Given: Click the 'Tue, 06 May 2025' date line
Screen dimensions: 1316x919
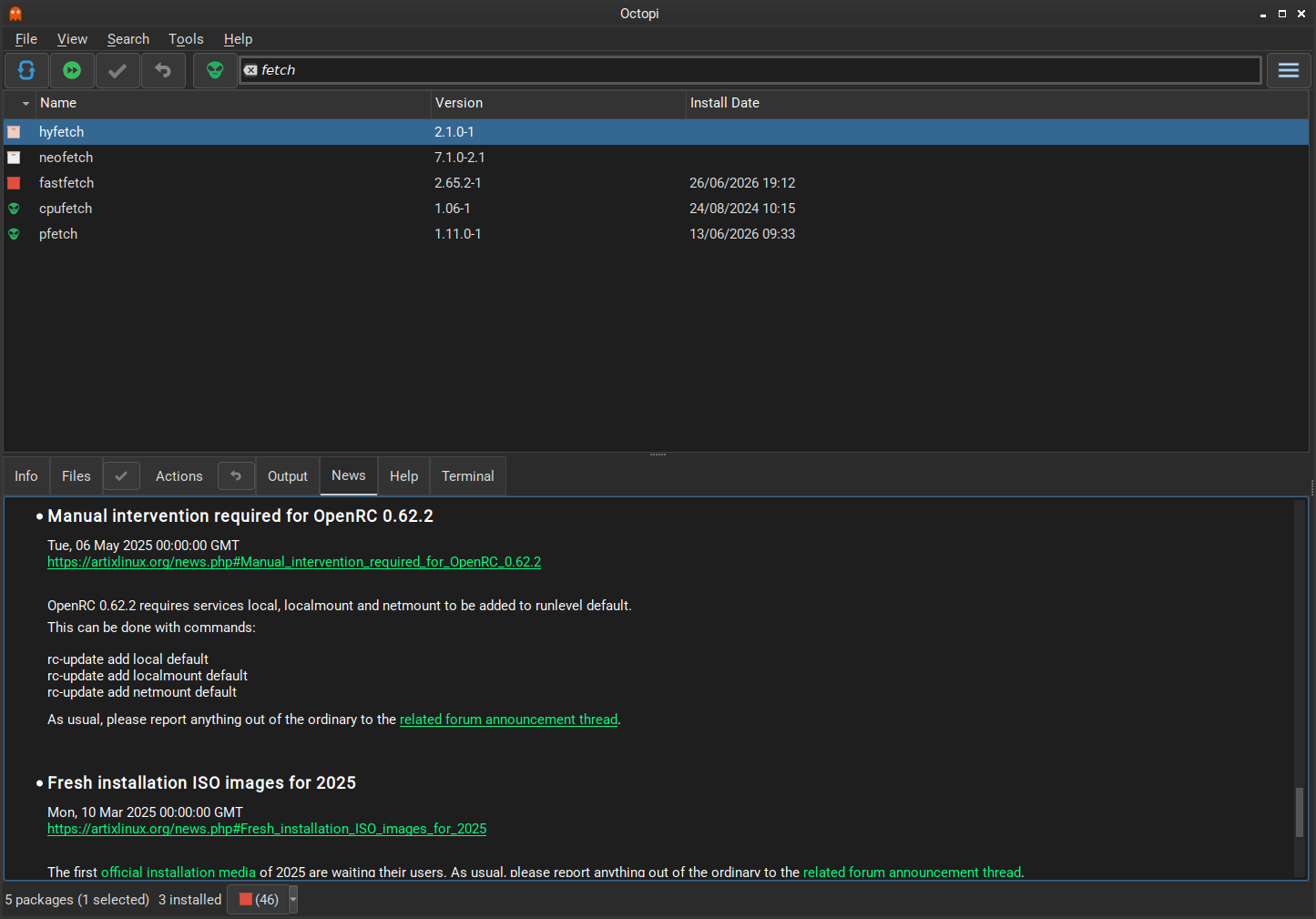Looking at the screenshot, I should point(143,546).
